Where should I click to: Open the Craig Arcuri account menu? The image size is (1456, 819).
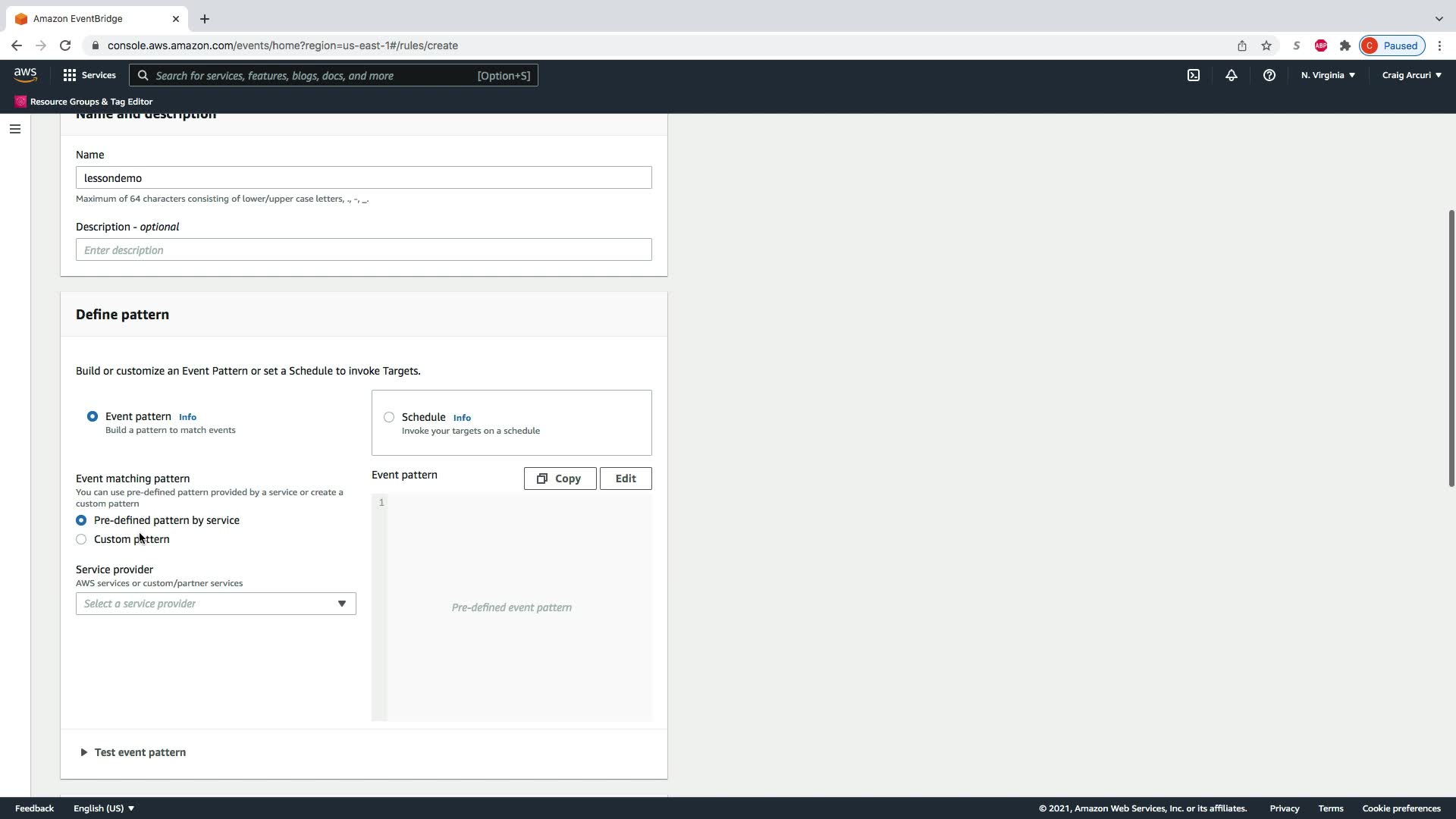(1411, 75)
